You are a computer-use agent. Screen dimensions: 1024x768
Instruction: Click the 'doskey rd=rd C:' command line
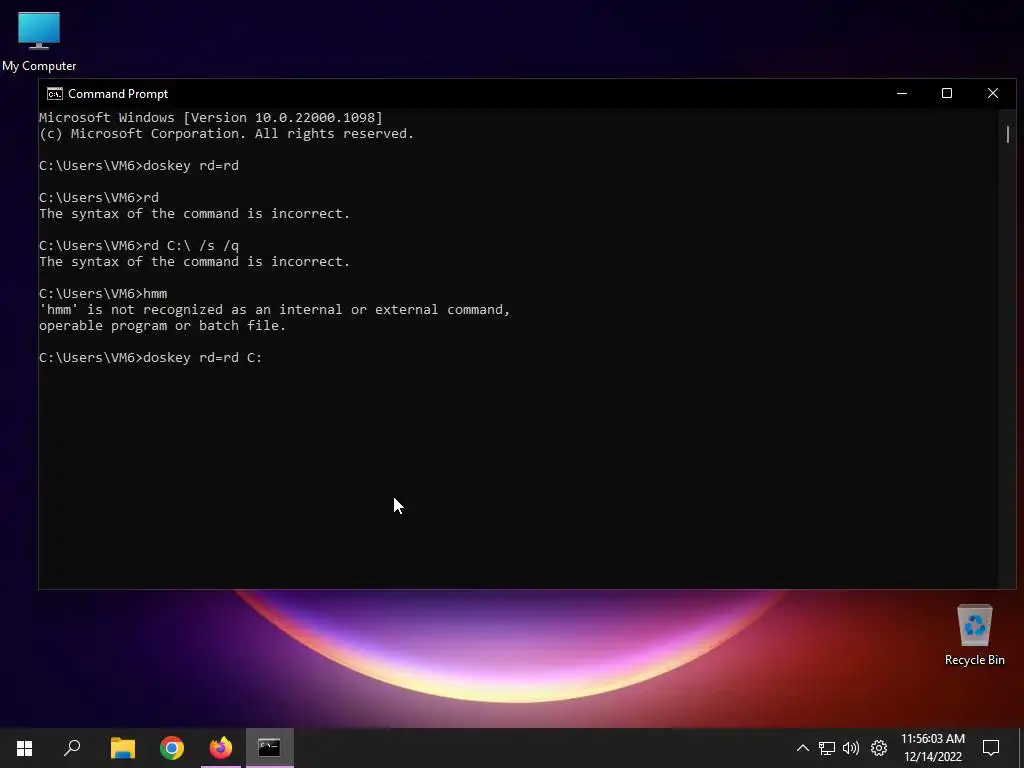click(150, 357)
